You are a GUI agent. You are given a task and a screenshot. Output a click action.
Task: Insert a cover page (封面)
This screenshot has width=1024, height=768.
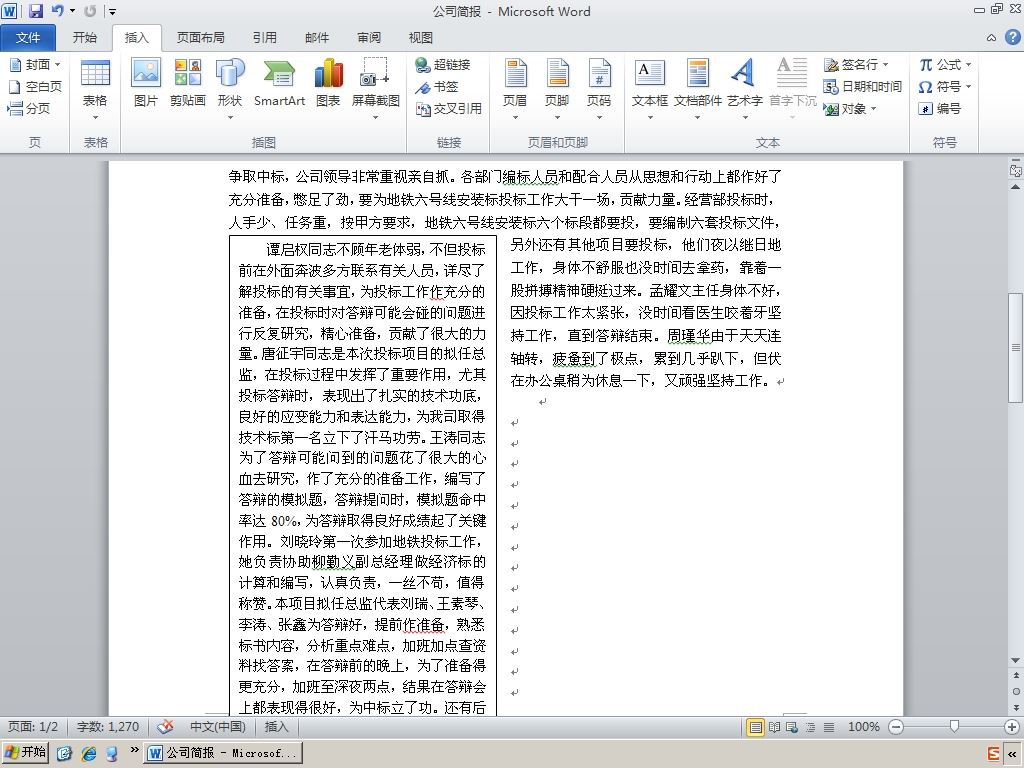click(29, 64)
